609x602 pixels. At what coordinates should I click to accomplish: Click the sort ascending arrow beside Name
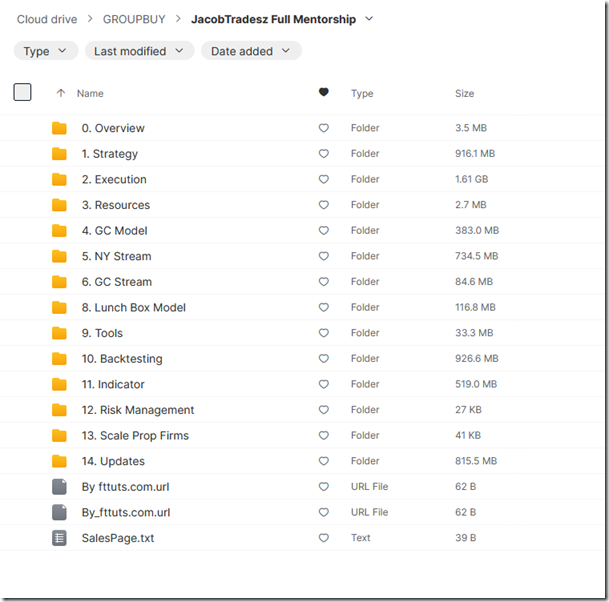point(61,93)
